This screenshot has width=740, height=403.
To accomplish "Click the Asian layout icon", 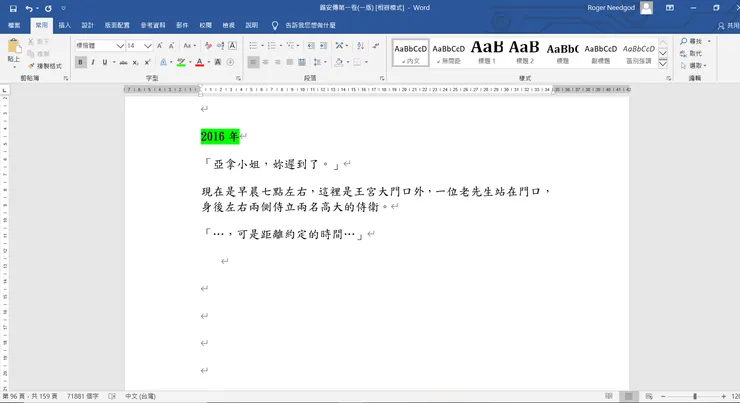I will (339, 46).
